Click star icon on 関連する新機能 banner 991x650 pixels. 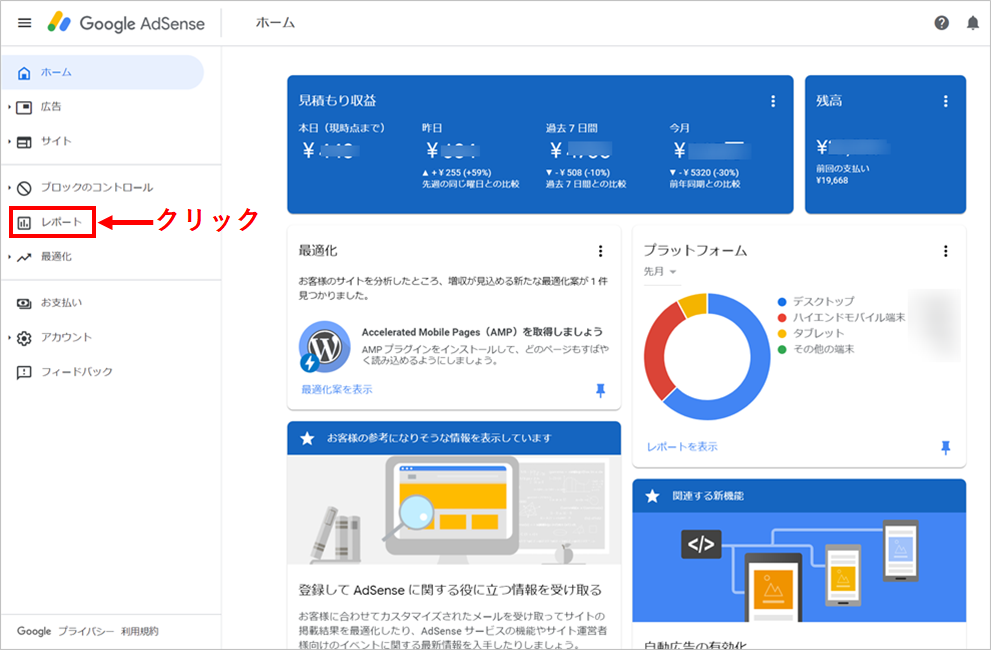click(x=652, y=496)
